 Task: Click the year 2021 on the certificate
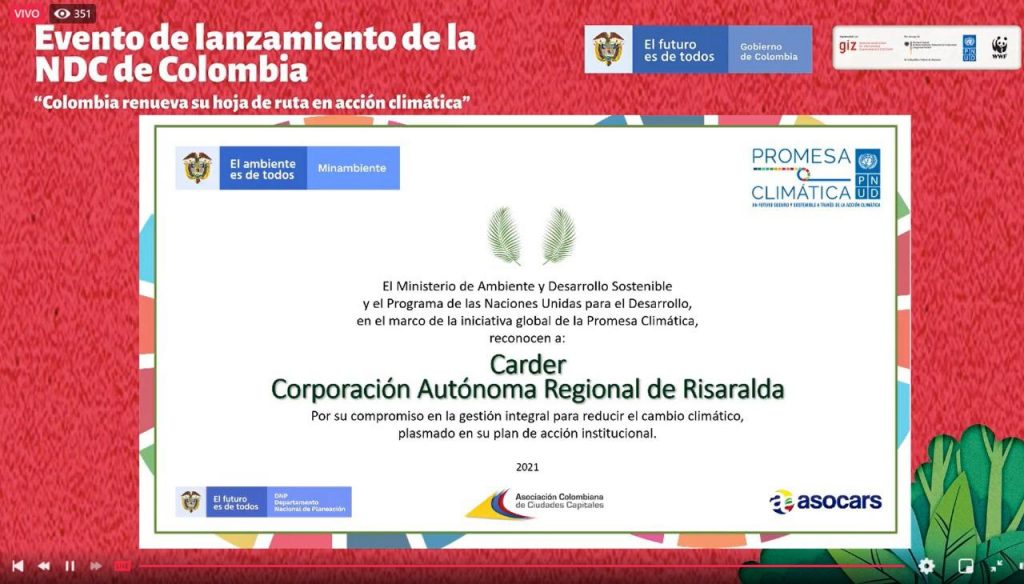point(528,467)
